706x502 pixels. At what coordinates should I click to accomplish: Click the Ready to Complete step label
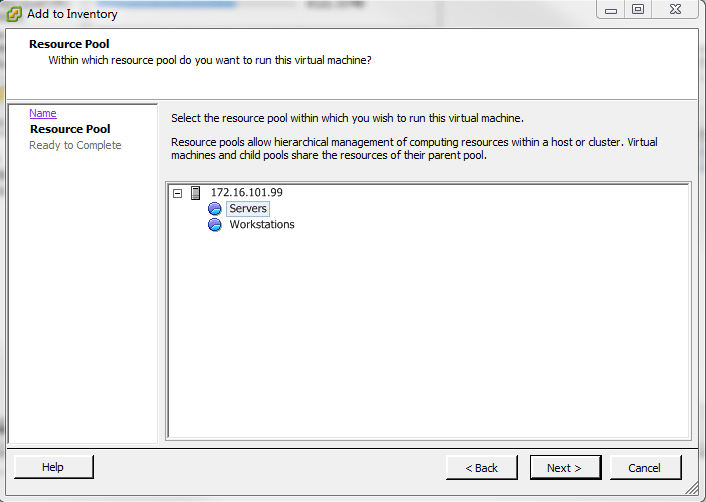[75, 145]
